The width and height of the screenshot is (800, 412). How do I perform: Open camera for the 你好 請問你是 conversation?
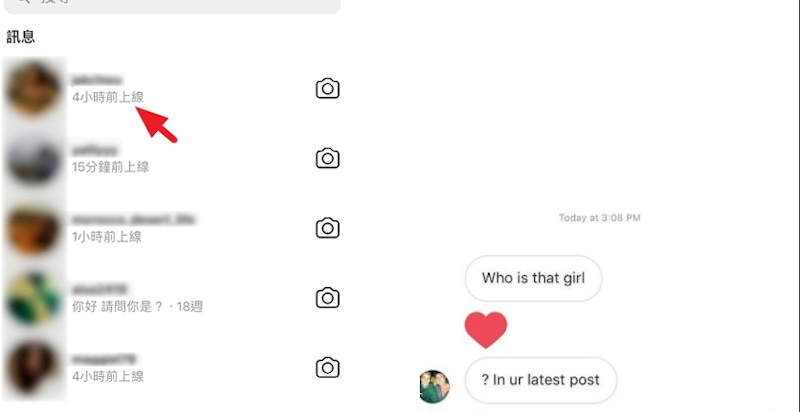pyautogui.click(x=328, y=298)
